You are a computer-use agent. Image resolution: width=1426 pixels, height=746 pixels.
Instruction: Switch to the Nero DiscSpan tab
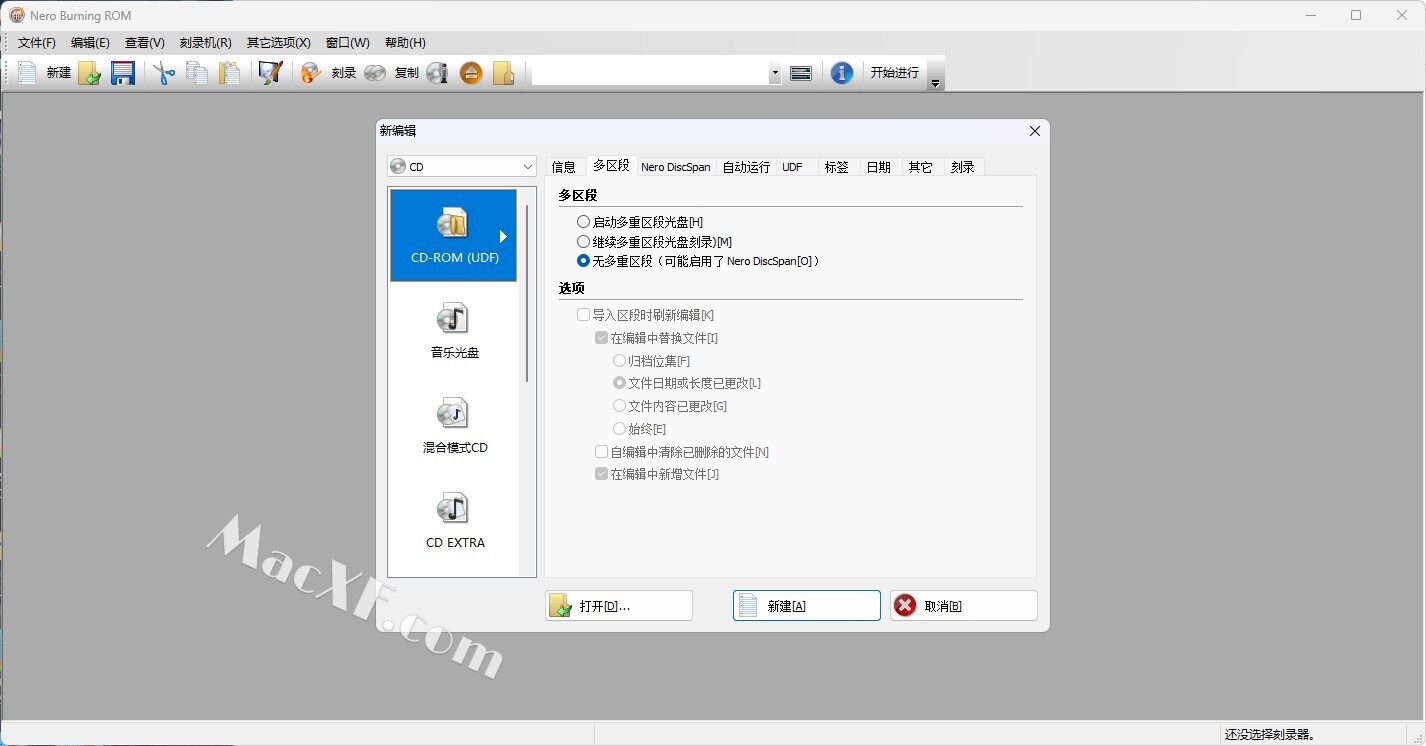point(676,167)
